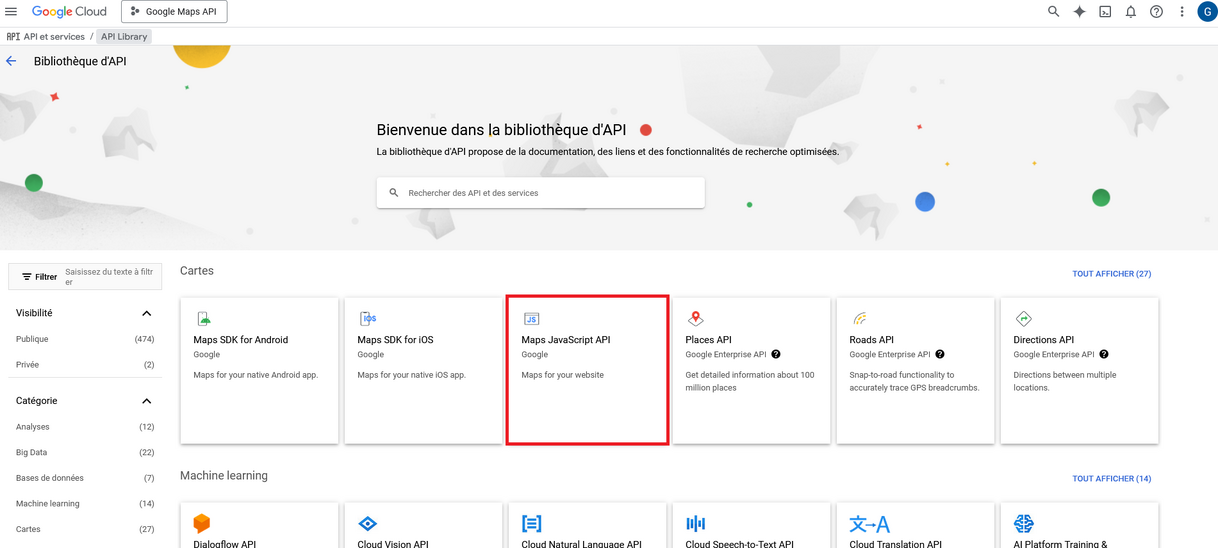Viewport: 1218px width, 548px height.
Task: Filter by Publique visibility
Action: pos(32,340)
